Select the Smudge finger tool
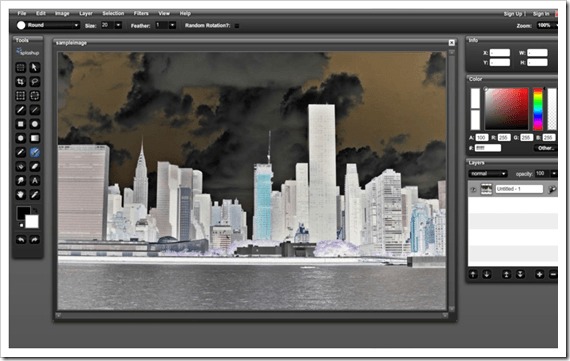The width and height of the screenshot is (570, 361). coord(21,181)
